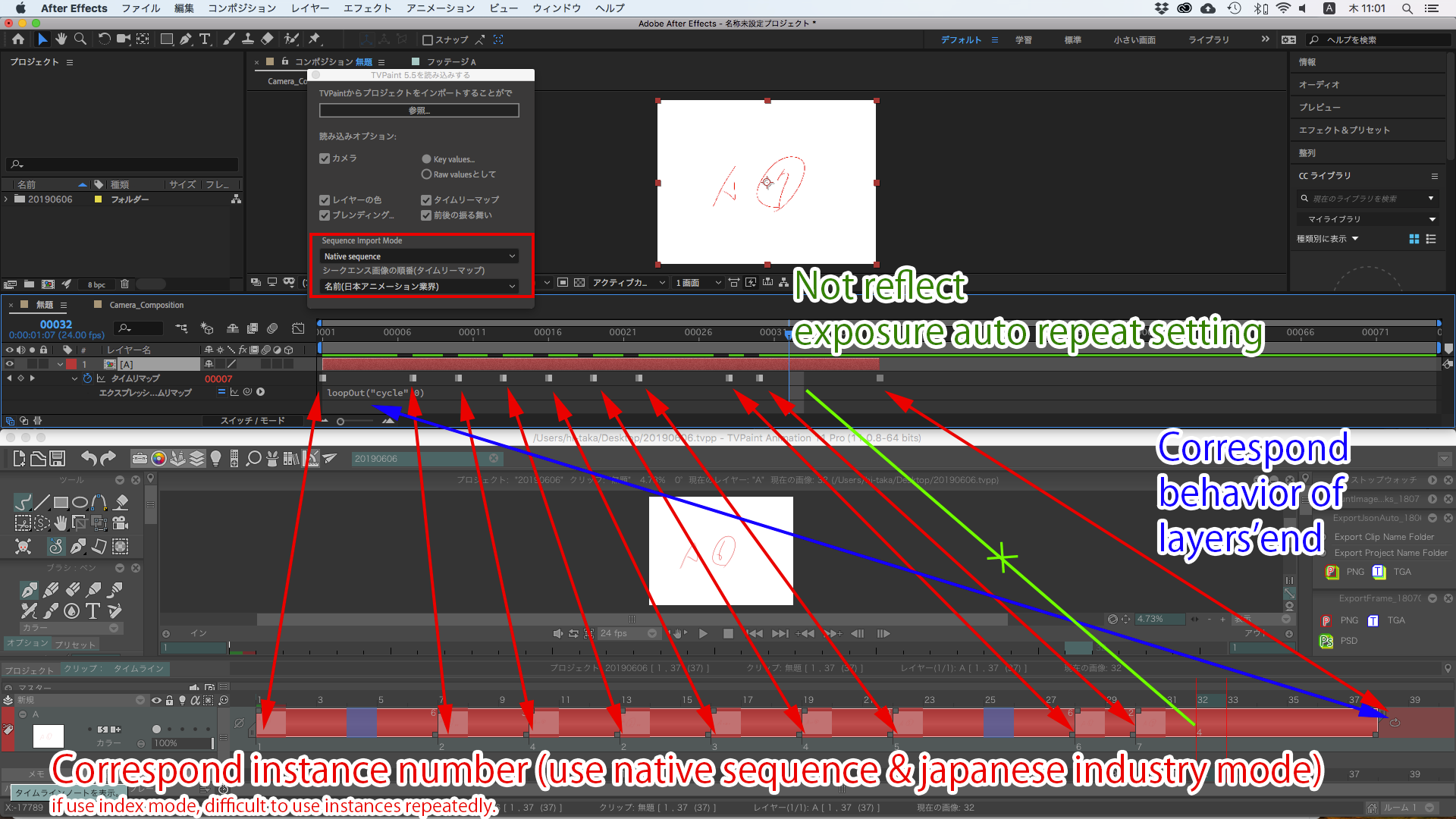
Task: Switch to TVPaint プリセット tab
Action: (75, 645)
